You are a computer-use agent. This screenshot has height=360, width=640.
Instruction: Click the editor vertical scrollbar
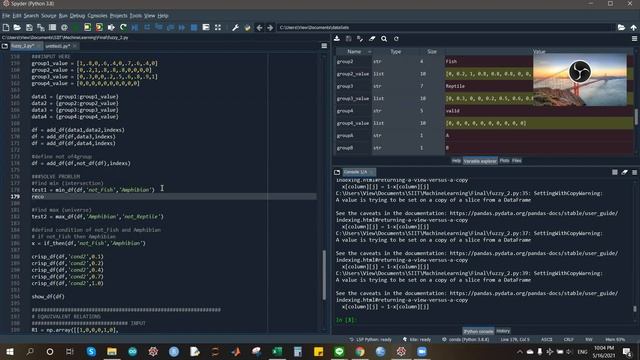pos(324,275)
